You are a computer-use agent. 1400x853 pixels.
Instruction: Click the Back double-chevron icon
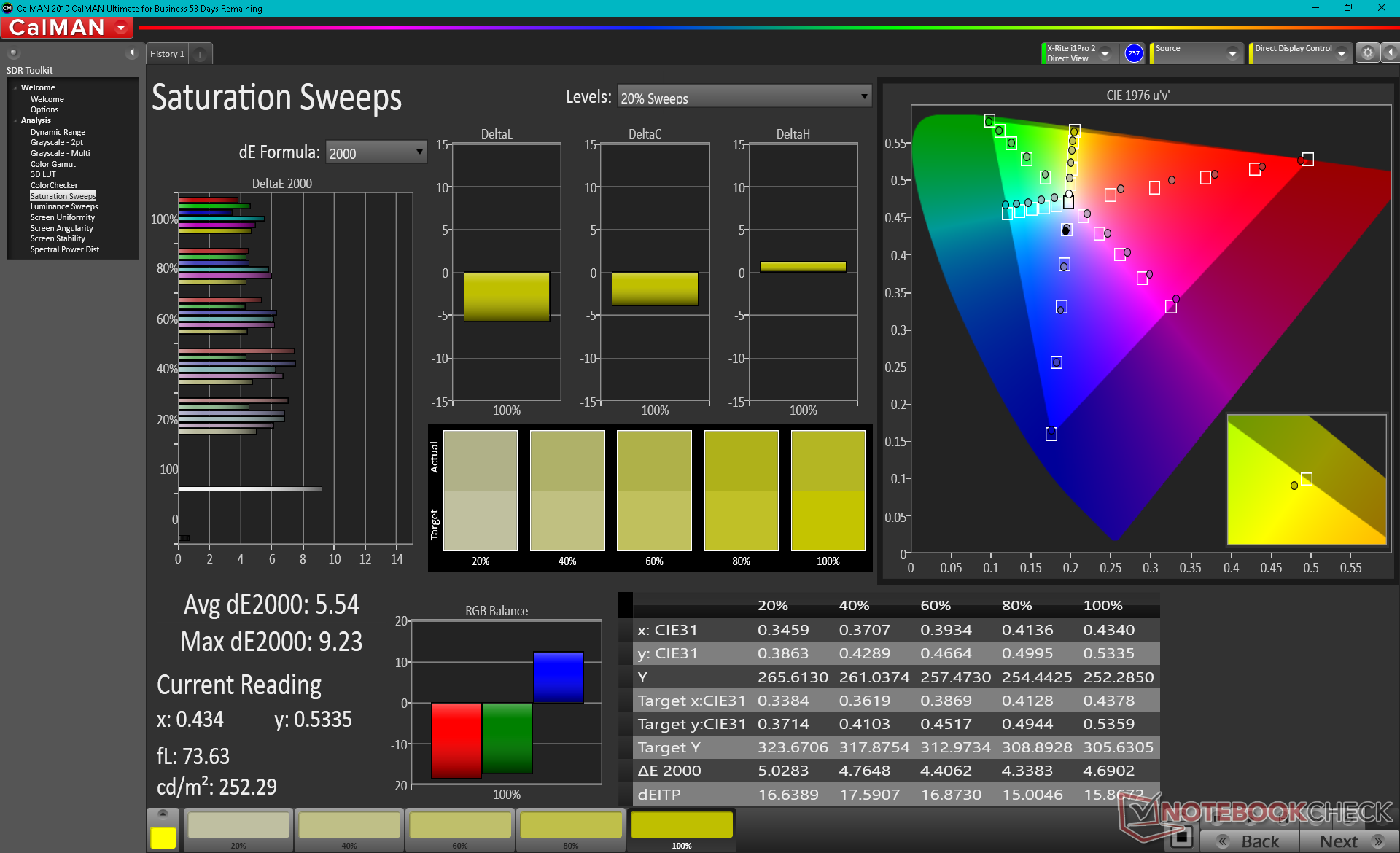(x=1223, y=841)
